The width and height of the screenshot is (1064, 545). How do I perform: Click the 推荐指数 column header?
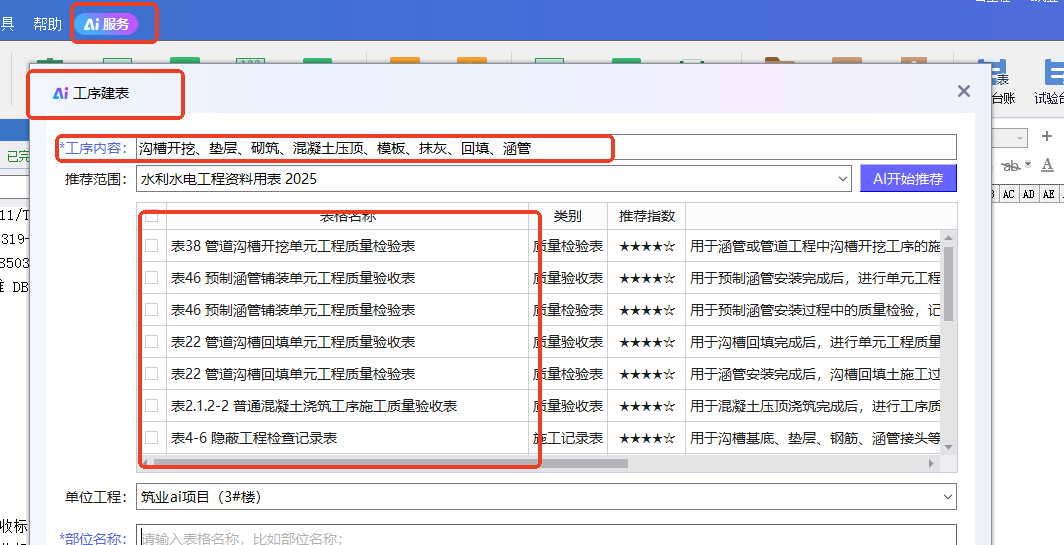point(647,217)
